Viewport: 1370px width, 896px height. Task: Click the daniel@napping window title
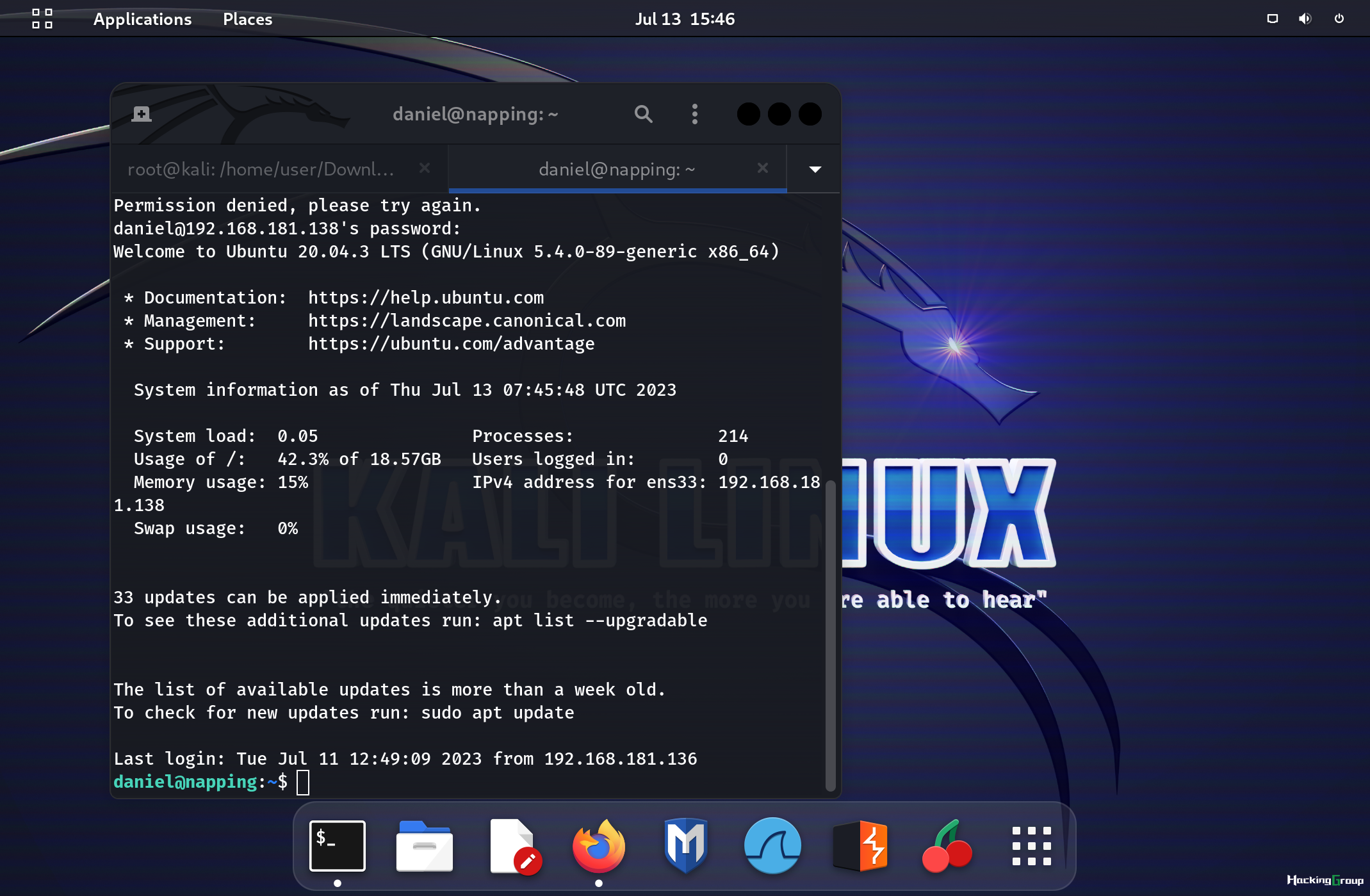click(x=475, y=114)
